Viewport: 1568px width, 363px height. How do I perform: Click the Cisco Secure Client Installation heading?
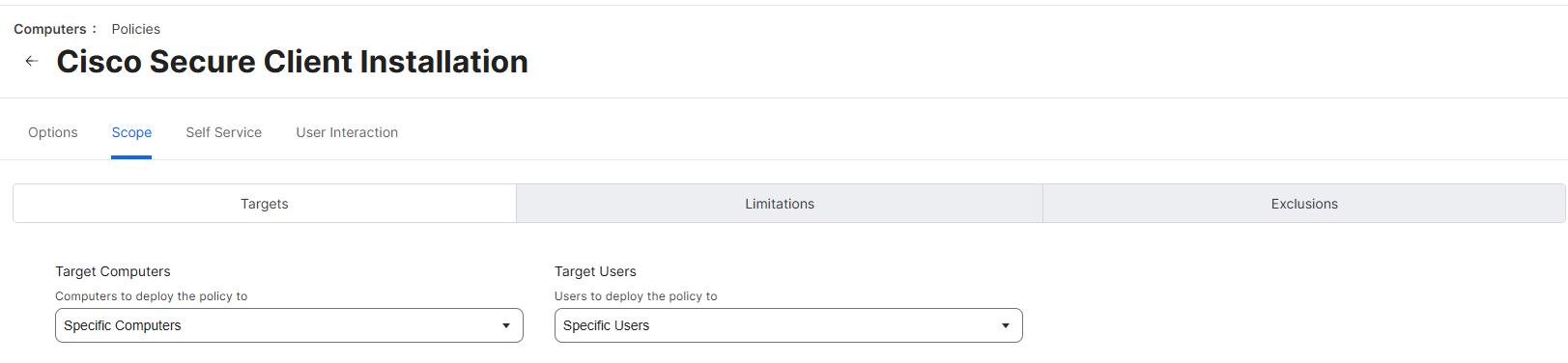pyautogui.click(x=293, y=62)
